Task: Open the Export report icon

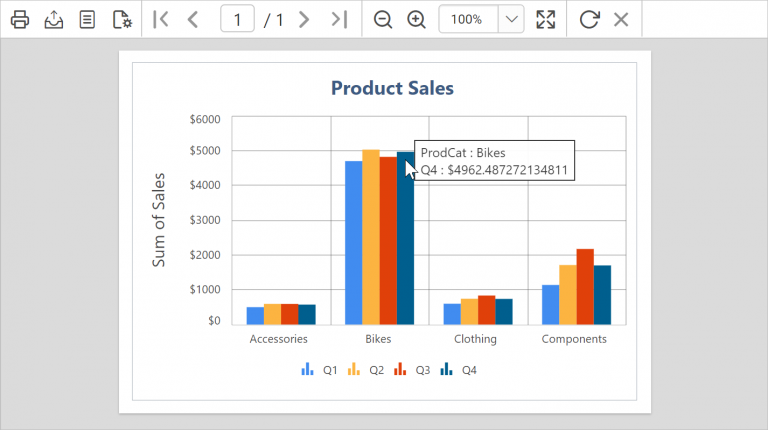Action: 54,19
